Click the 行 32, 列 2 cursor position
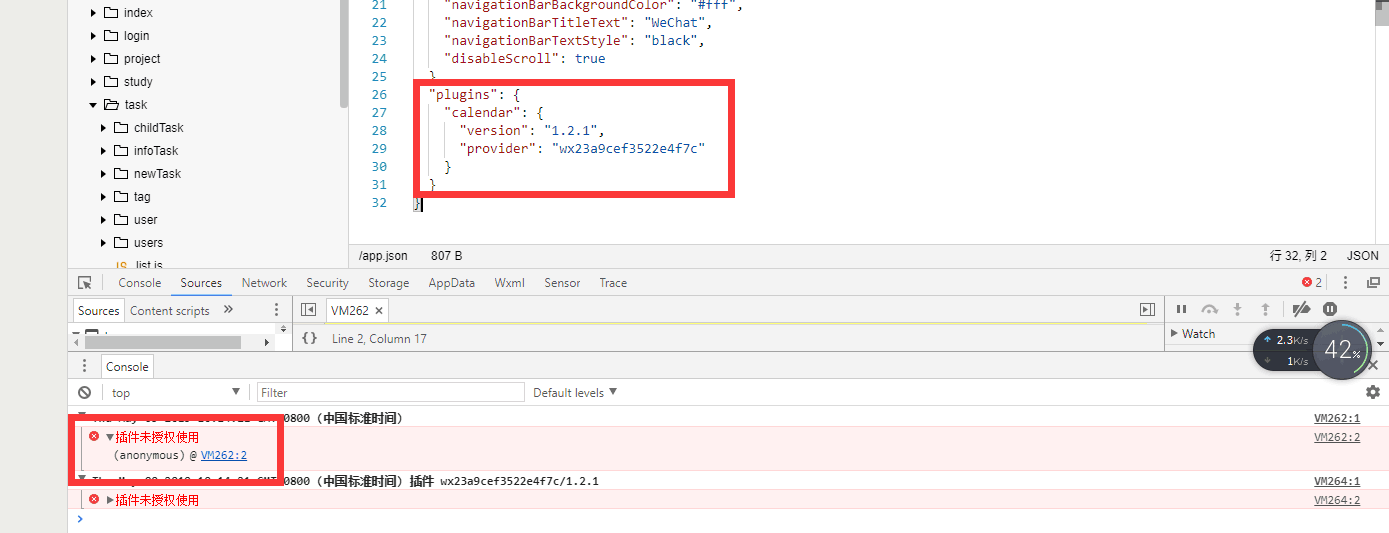1389x533 pixels. pyautogui.click(x=1298, y=256)
